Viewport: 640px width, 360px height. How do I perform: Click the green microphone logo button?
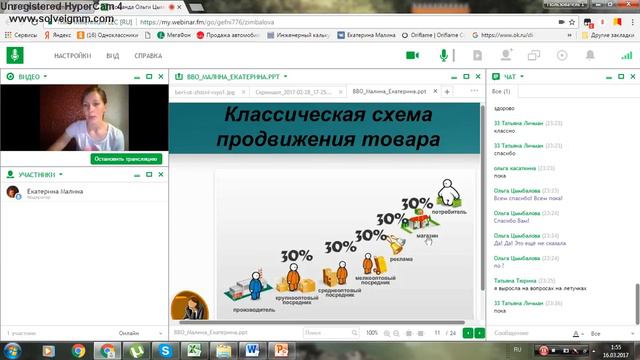pos(15,55)
